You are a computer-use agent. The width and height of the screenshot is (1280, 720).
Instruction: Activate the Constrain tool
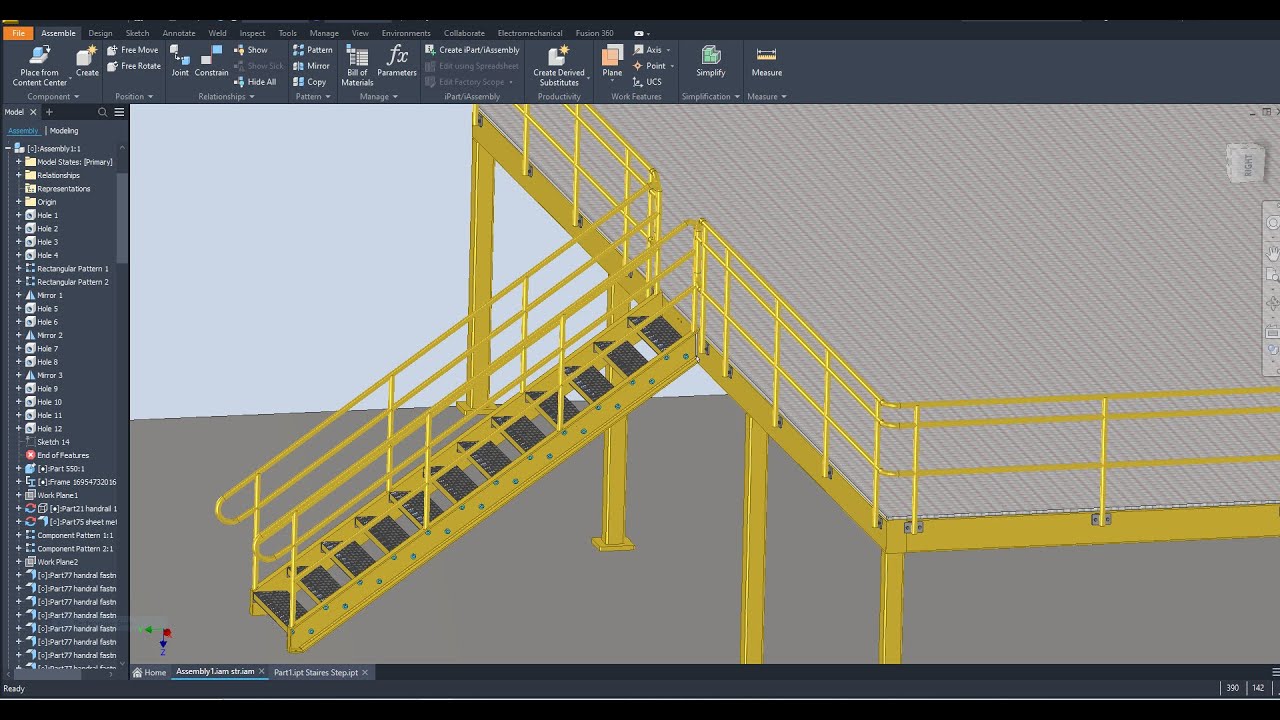coord(211,61)
